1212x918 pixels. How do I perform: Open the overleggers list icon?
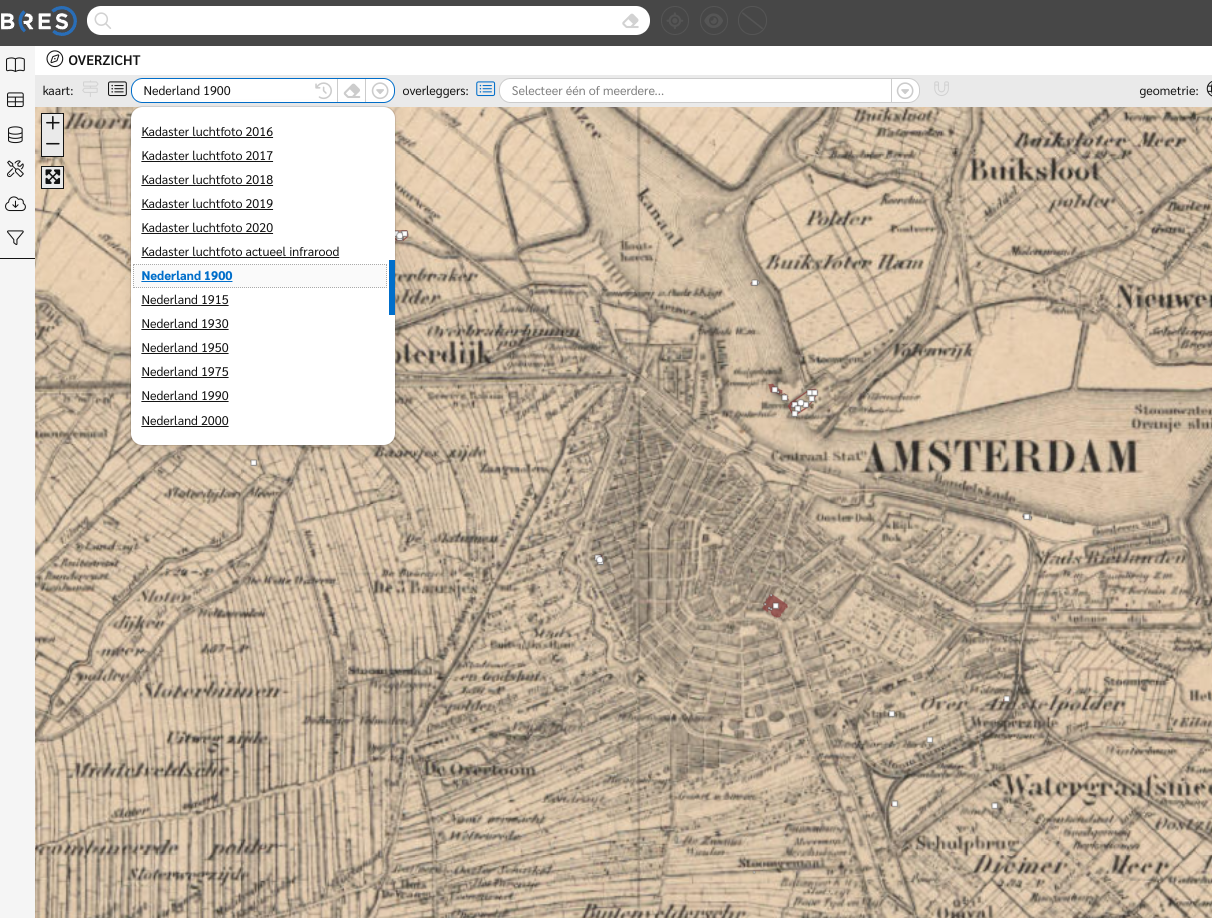pyautogui.click(x=485, y=89)
